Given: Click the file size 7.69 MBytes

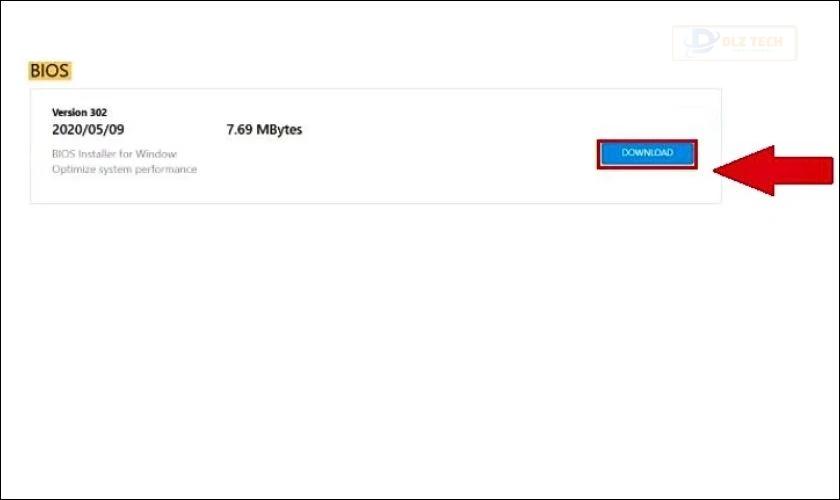Looking at the screenshot, I should point(264,130).
